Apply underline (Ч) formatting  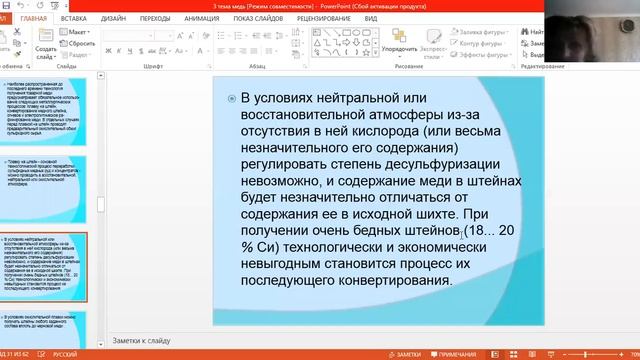tap(130, 51)
